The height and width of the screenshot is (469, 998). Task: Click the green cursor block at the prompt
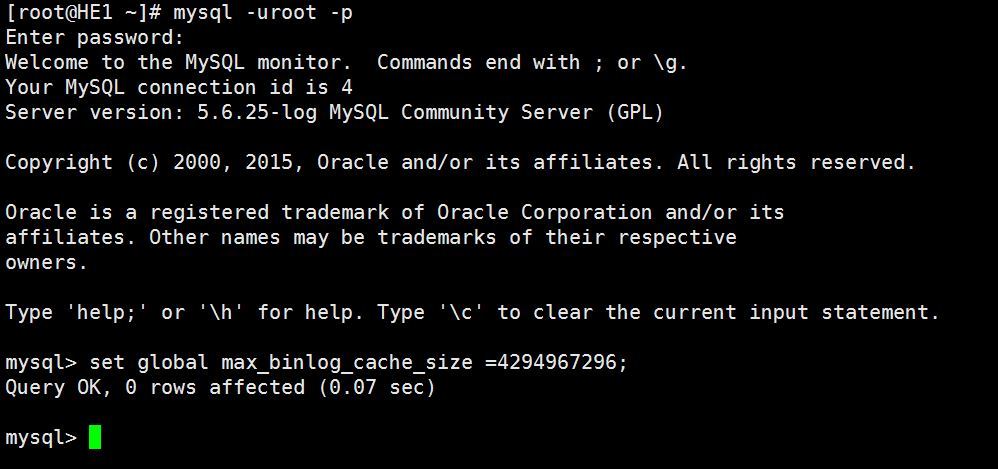[x=95, y=437]
